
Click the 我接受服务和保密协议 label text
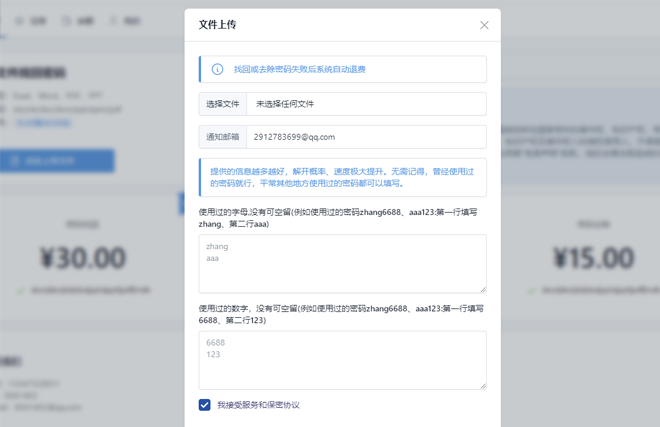(x=258, y=405)
